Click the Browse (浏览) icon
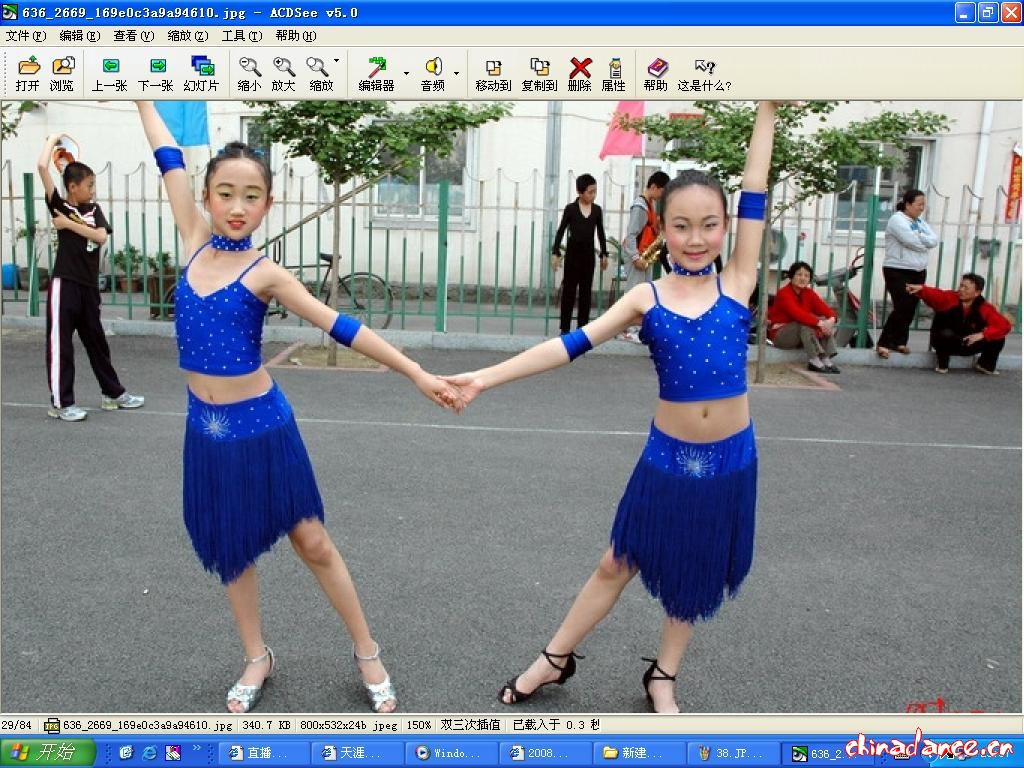This screenshot has height=768, width=1024. point(62,73)
